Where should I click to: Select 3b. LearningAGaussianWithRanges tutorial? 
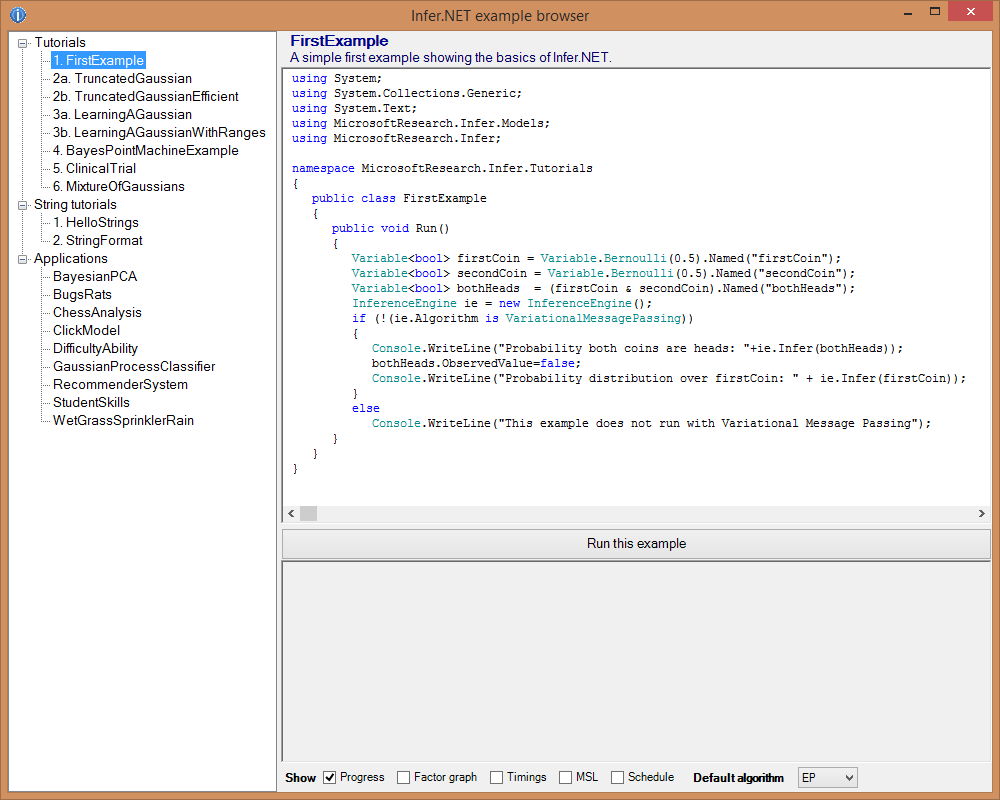159,132
